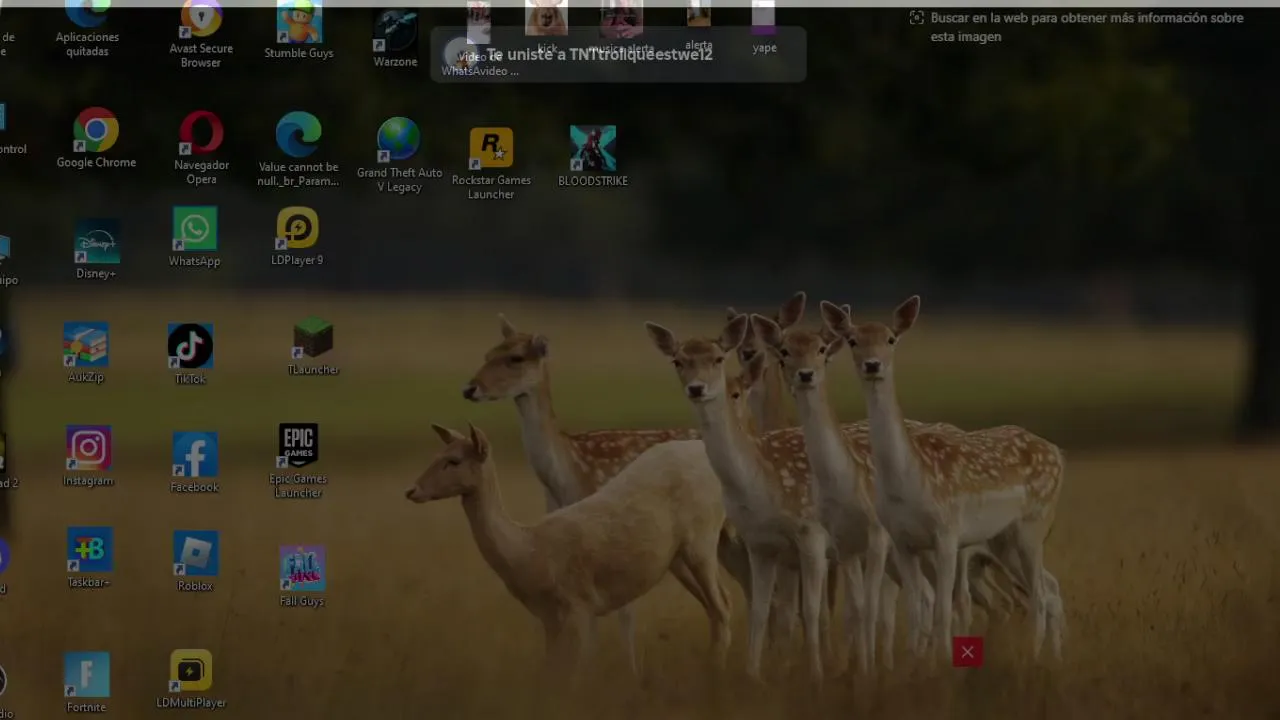
Task: Launch Warzone desktop shortcut
Action: coord(395,39)
